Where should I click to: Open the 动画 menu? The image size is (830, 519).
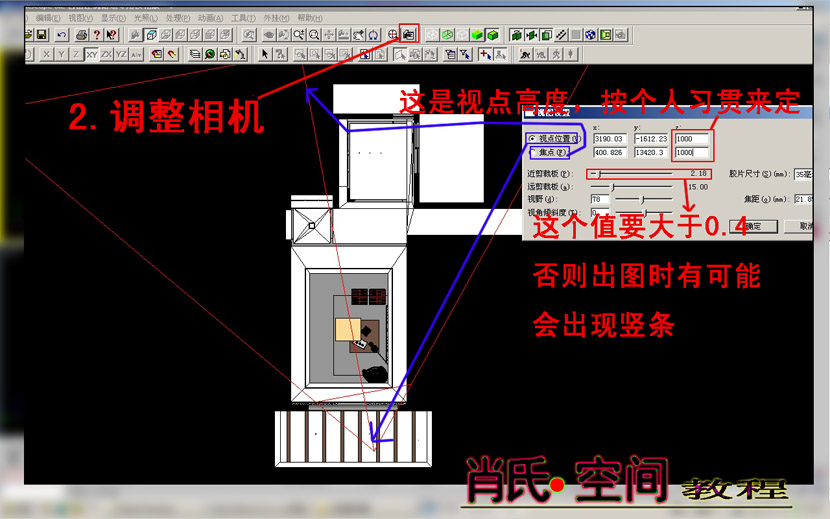click(x=210, y=19)
